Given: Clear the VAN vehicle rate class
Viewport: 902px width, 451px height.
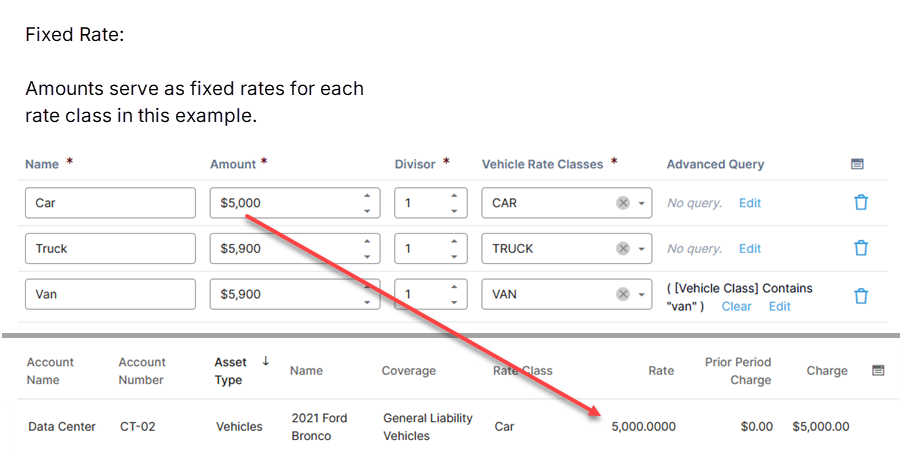Looking at the screenshot, I should pos(623,295).
